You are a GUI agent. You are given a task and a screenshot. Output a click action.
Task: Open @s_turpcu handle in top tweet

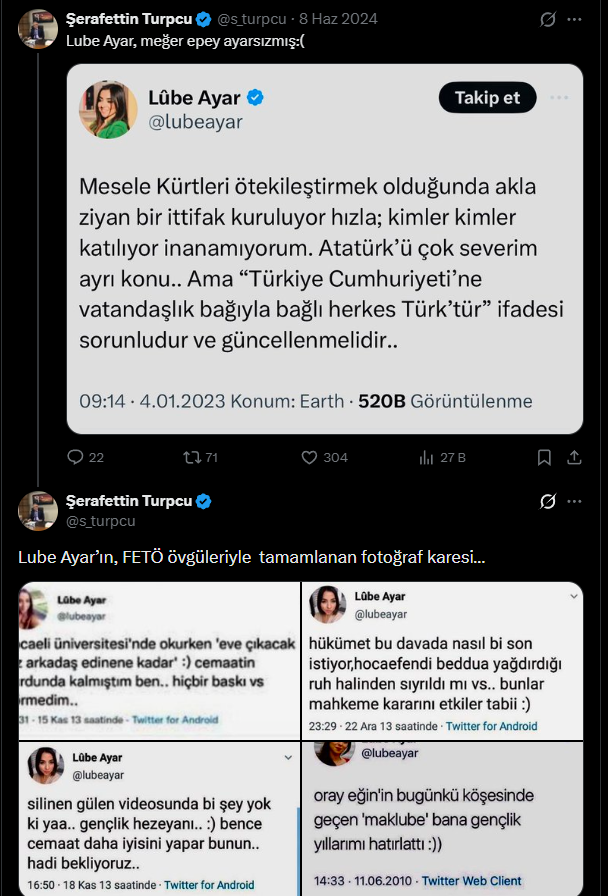pos(251,19)
